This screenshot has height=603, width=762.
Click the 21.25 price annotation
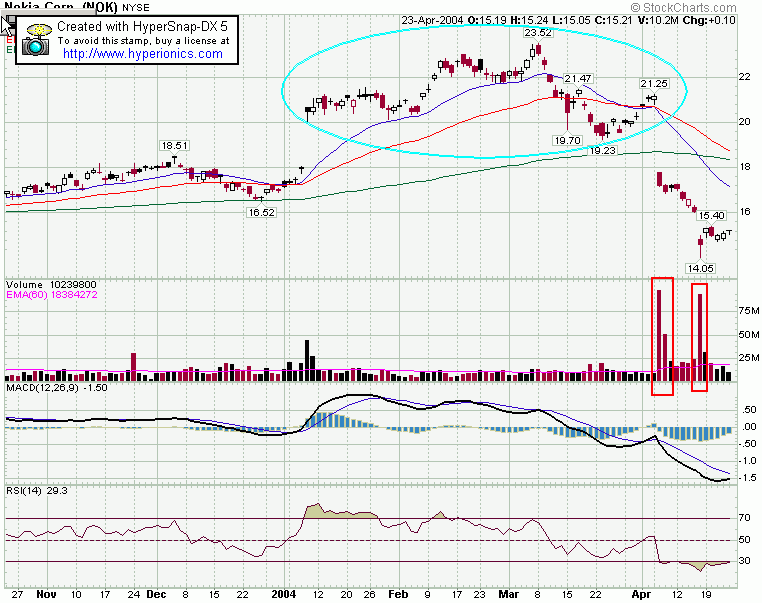coord(654,83)
